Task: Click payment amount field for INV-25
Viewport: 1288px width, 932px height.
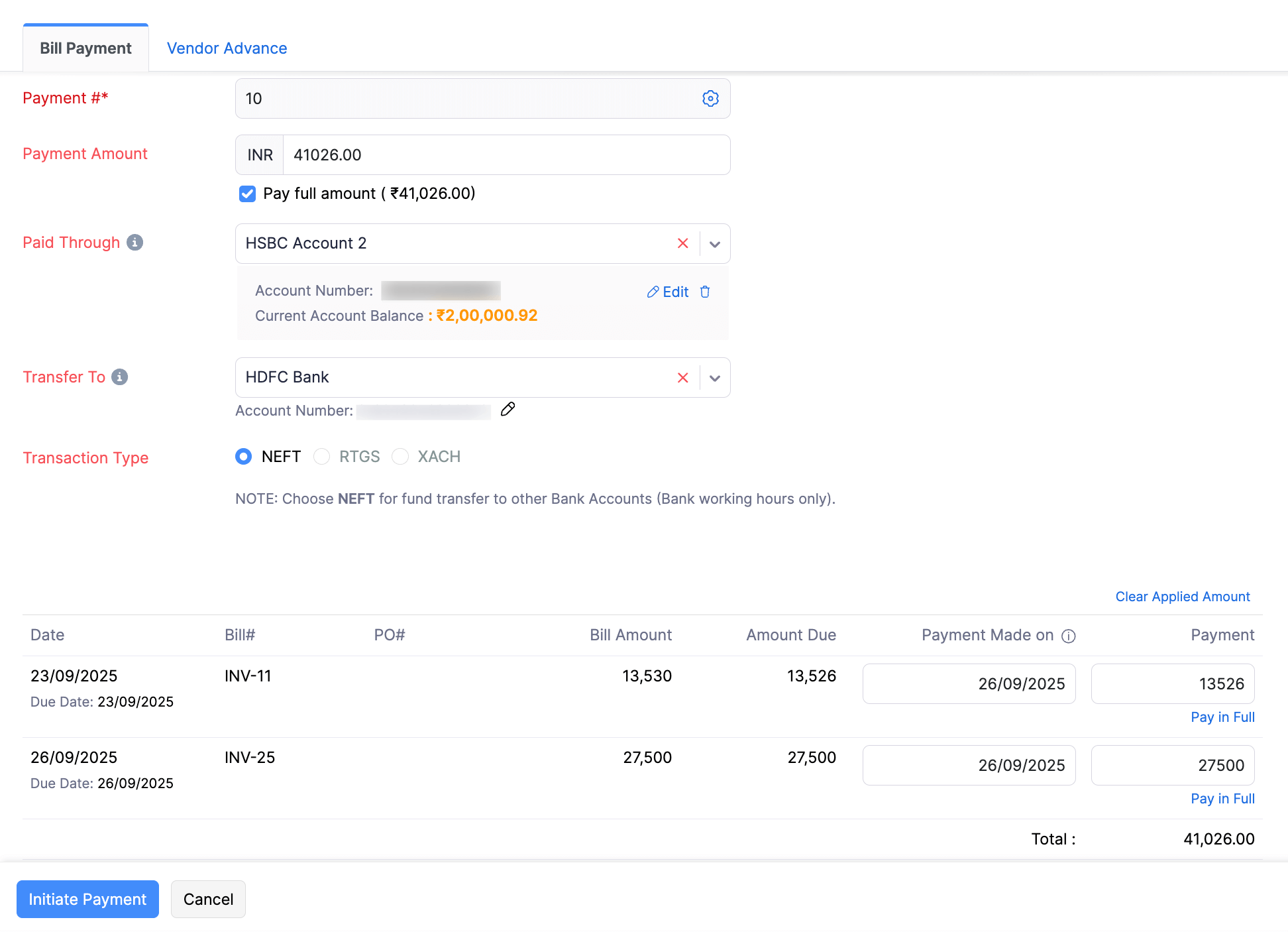Action: tap(1172, 765)
